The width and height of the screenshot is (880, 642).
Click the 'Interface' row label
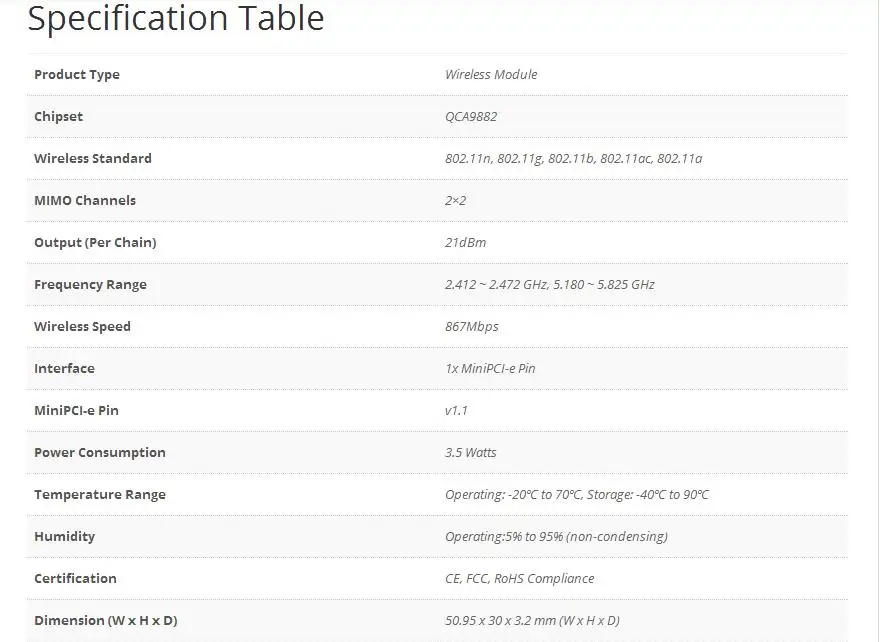point(65,369)
